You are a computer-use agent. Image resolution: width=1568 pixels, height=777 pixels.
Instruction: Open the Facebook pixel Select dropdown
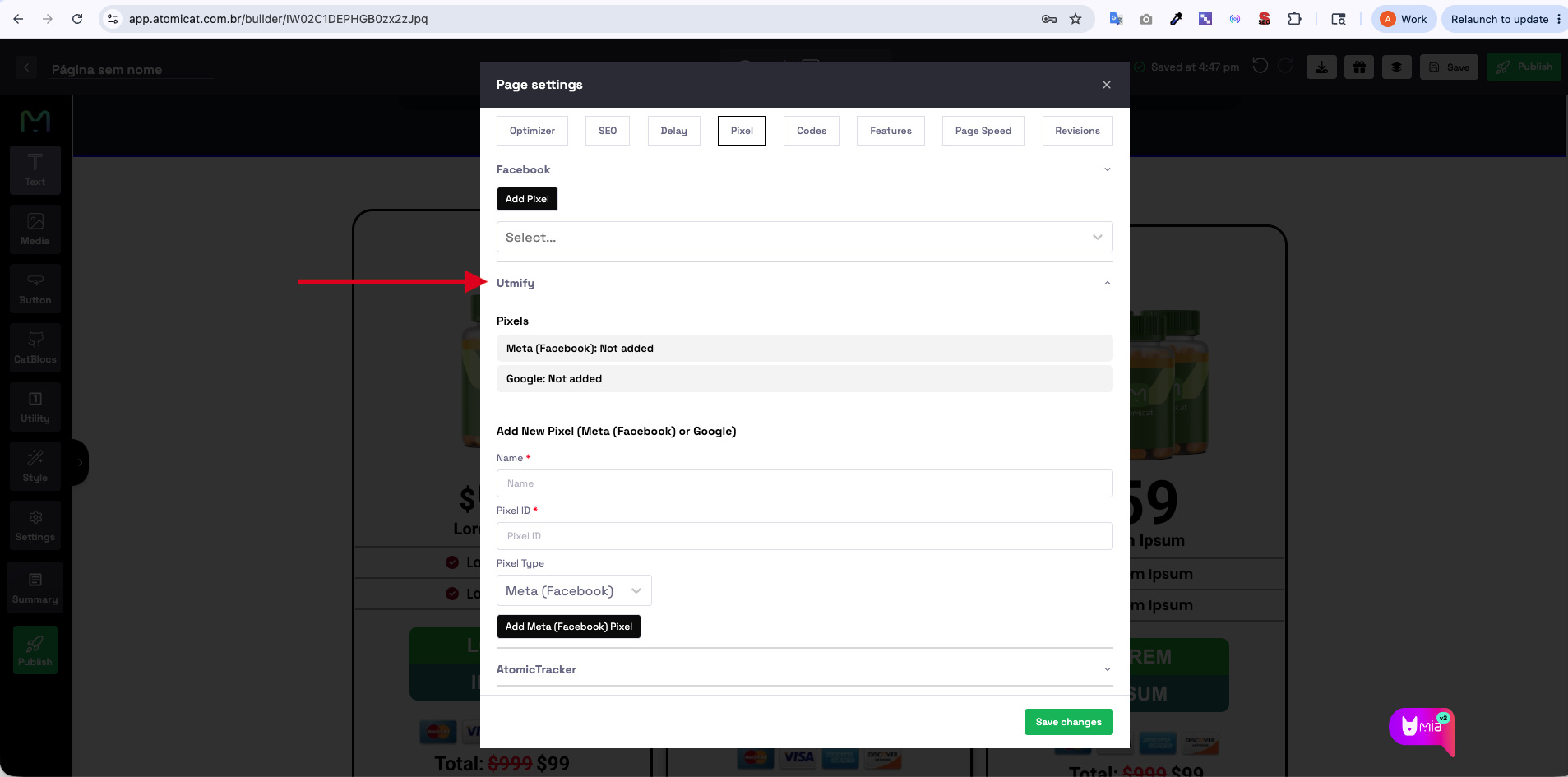tap(805, 237)
